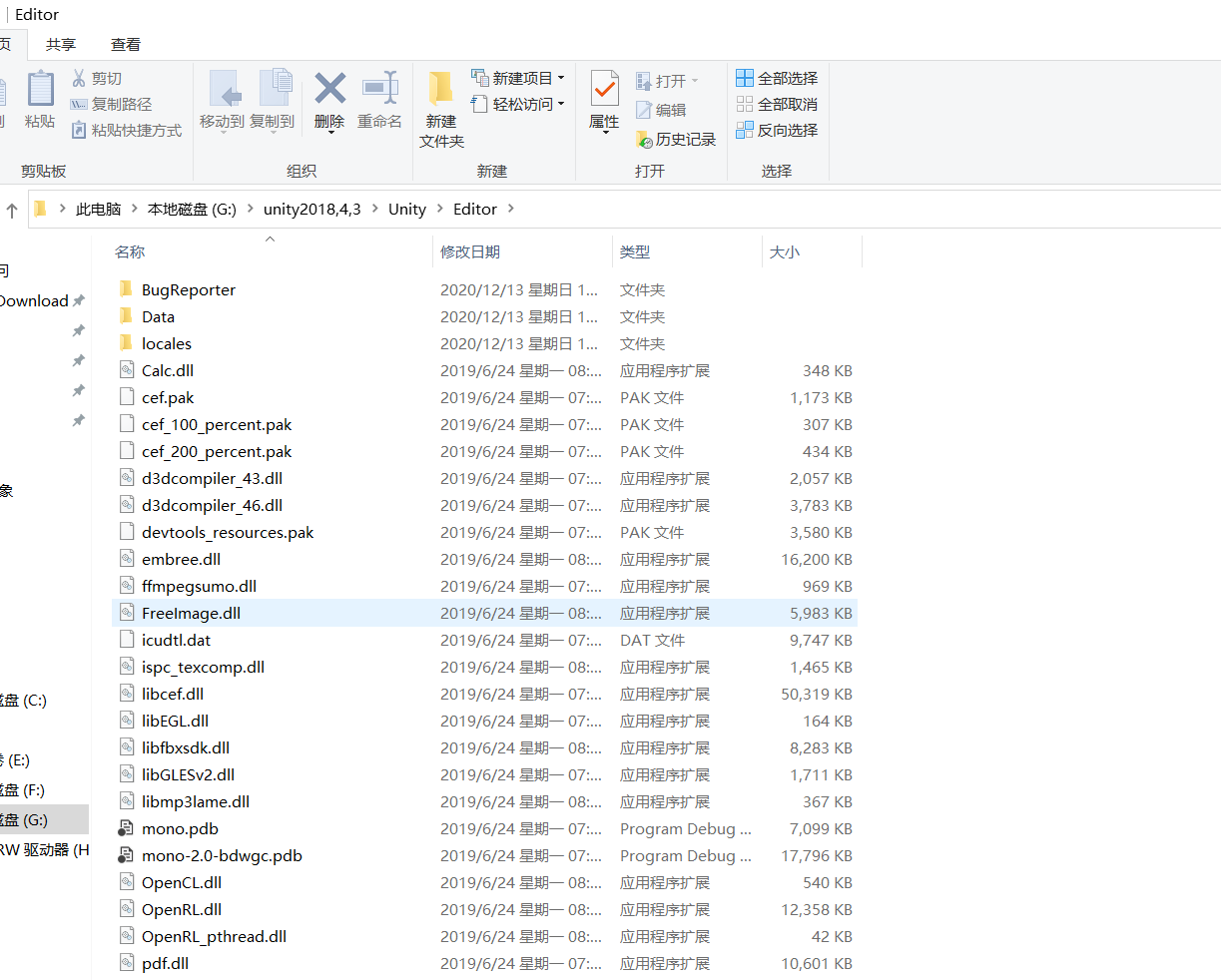Click the 历史记录 (History) icon
The height and width of the screenshot is (980, 1221).
pos(677,140)
